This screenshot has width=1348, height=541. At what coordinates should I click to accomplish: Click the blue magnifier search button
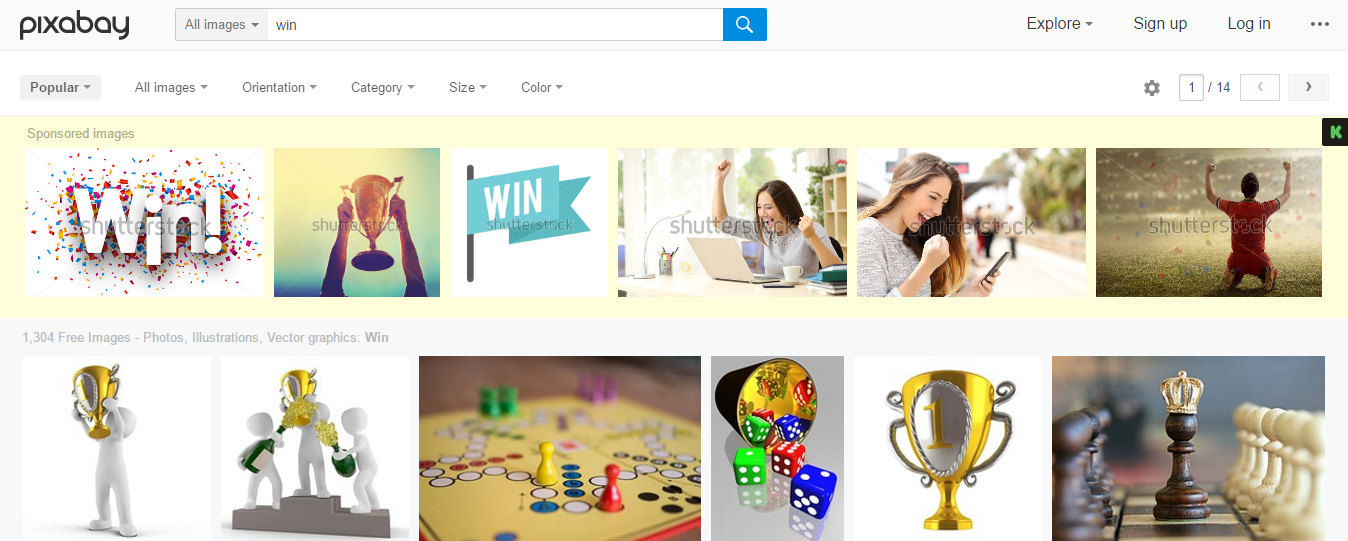744,24
